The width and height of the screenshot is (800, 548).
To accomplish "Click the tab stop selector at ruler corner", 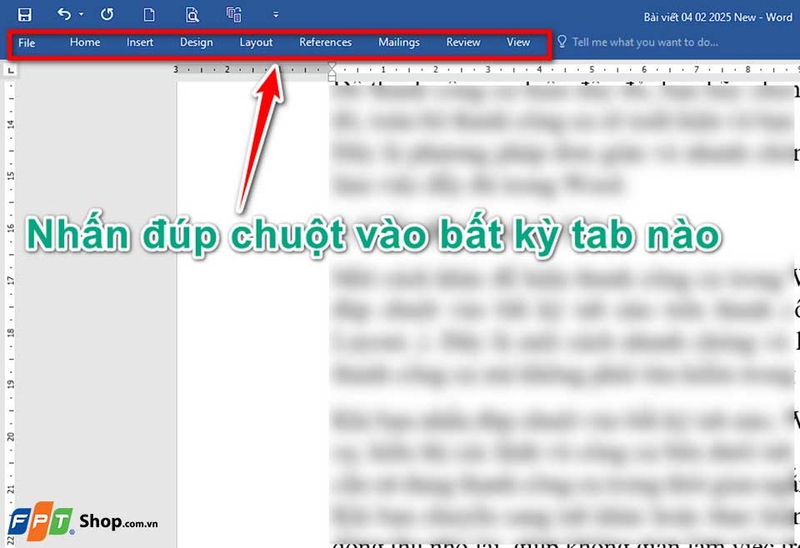I will 10,70.
